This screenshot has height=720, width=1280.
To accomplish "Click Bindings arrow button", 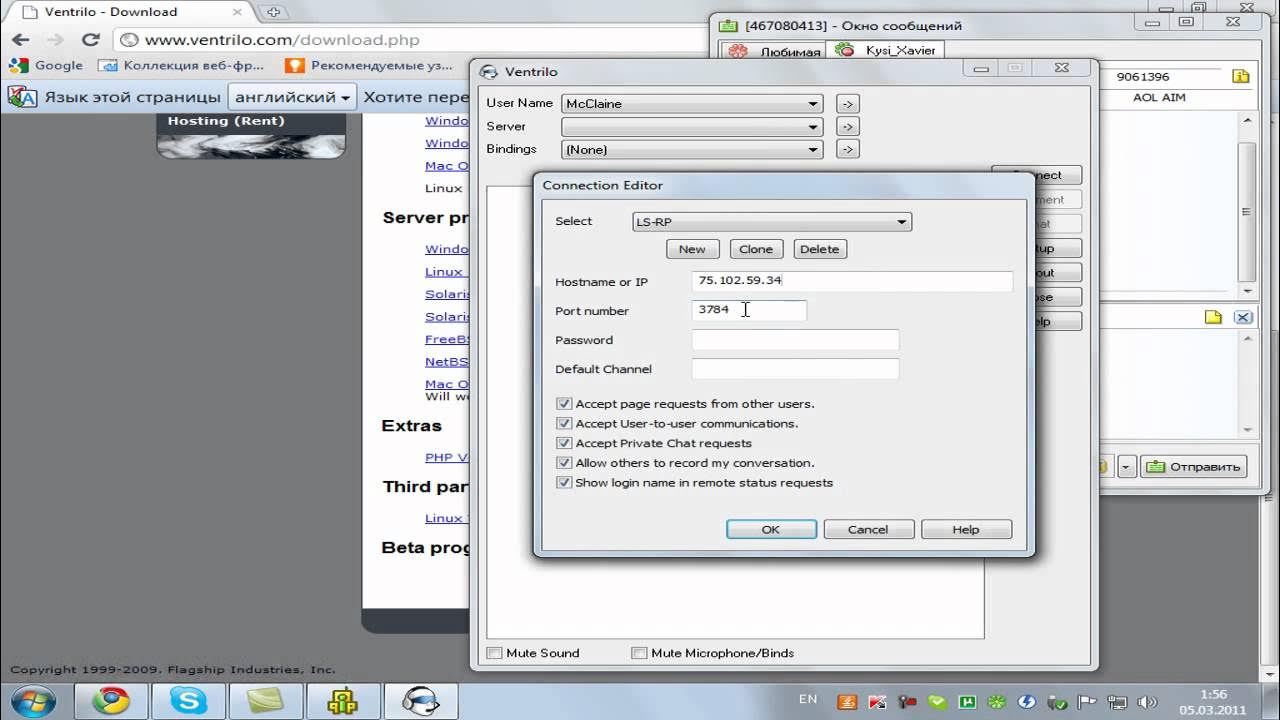I will [847, 149].
